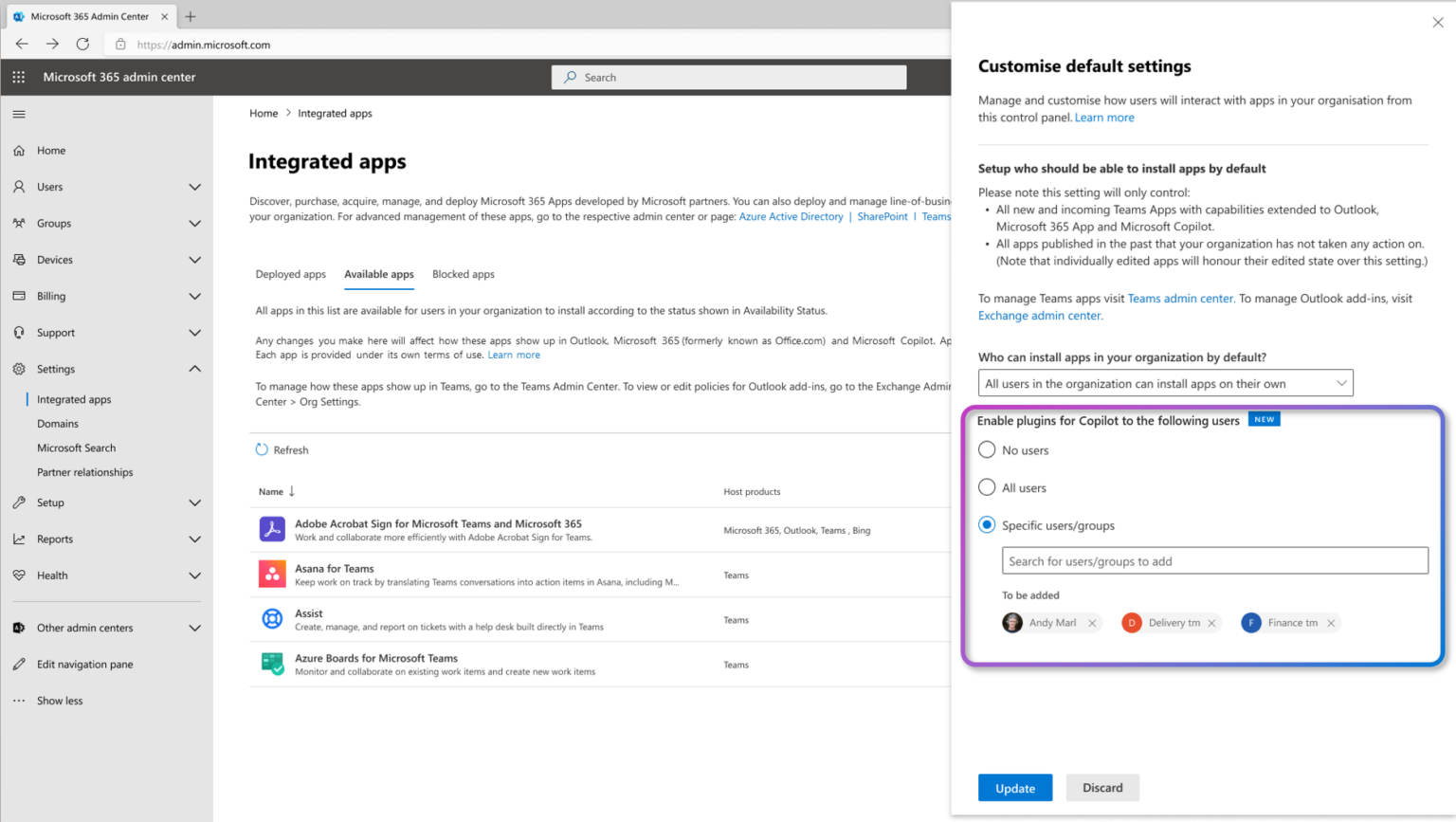
Task: Remove the Finance tm chip
Action: click(x=1331, y=623)
